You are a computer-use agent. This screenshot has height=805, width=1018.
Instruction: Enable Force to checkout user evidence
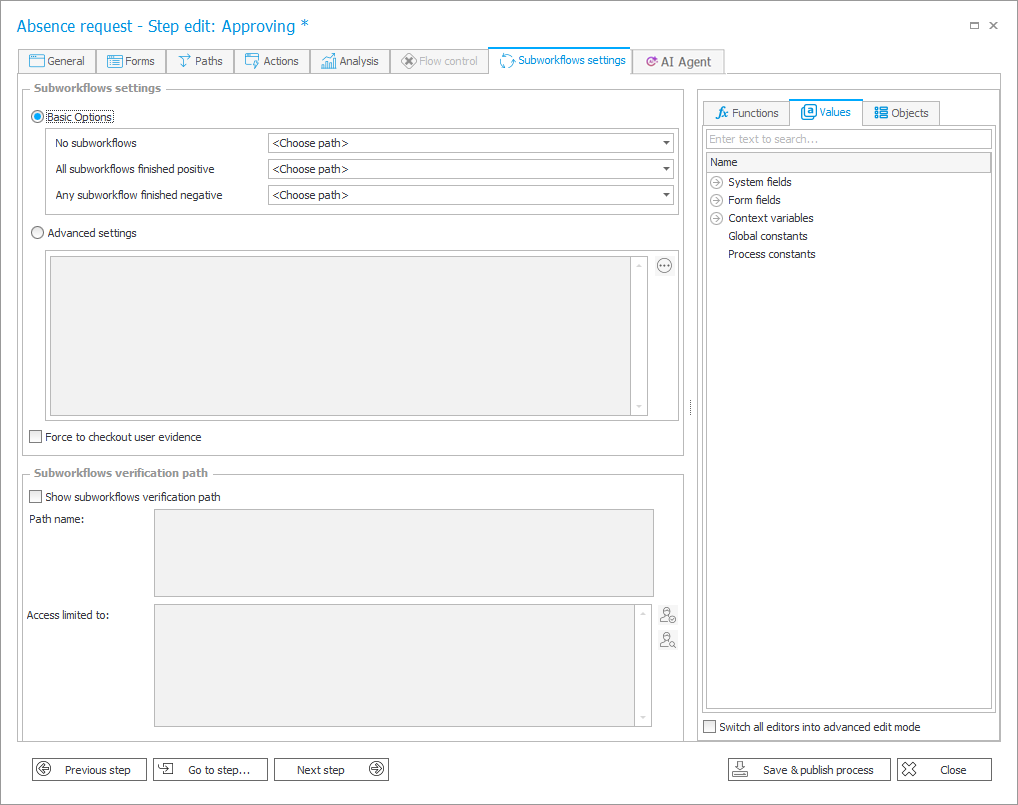coord(36,437)
